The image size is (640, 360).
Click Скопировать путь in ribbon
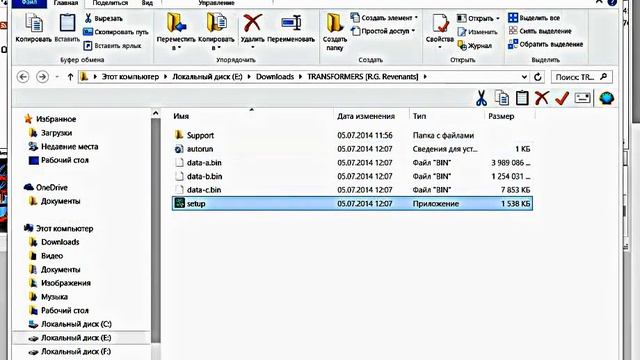[116, 32]
